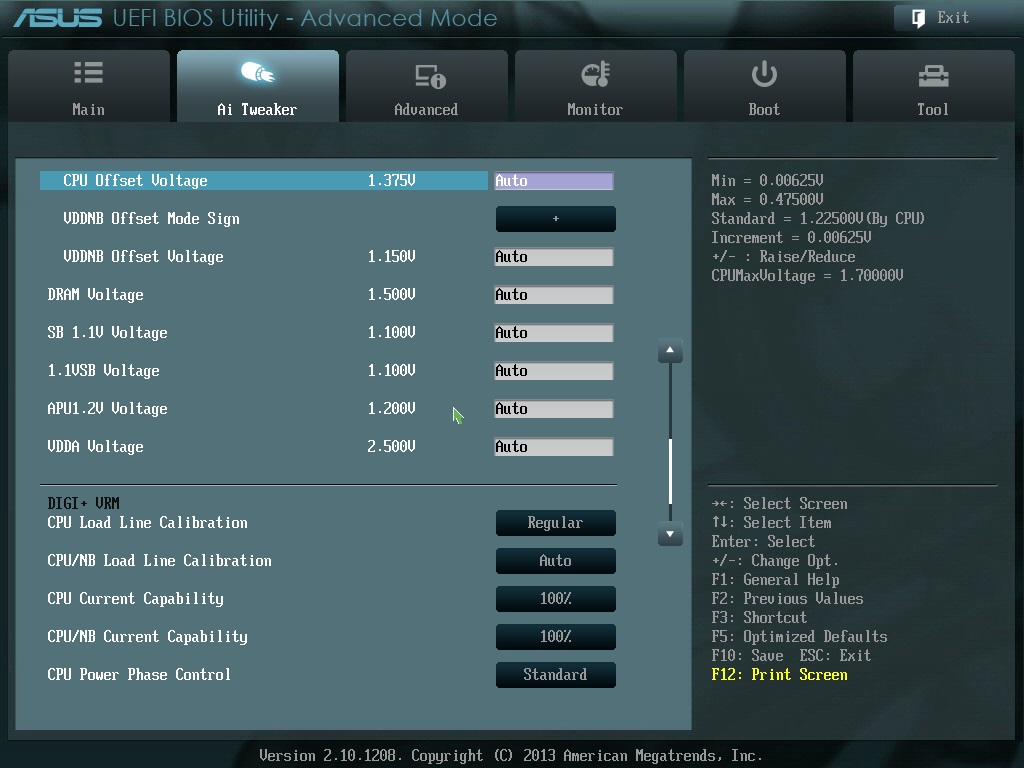1024x768 pixels.
Task: Go to the Monitor tab
Action: point(596,86)
